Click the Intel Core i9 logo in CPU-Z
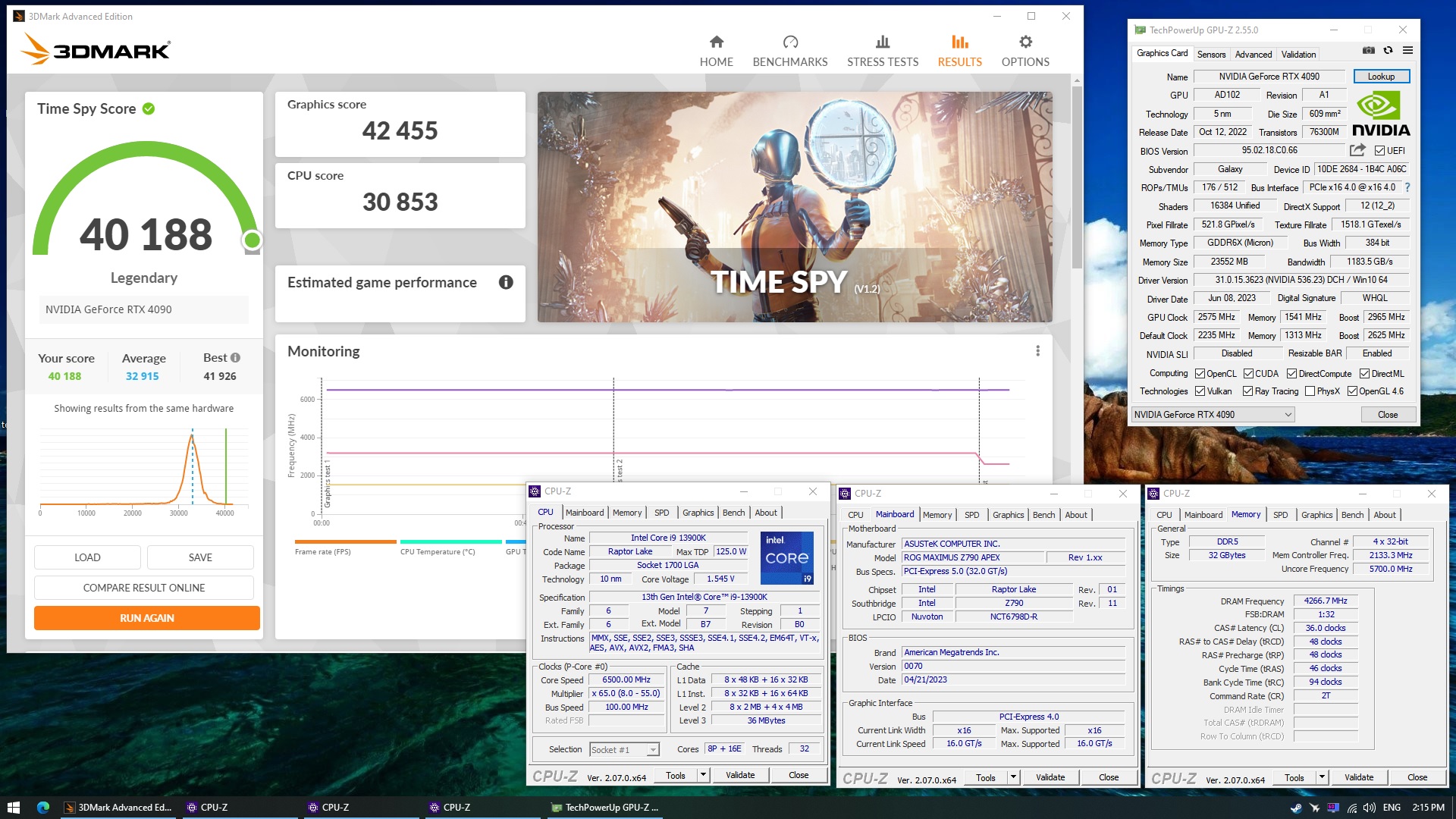The width and height of the screenshot is (1456, 819). click(x=787, y=557)
